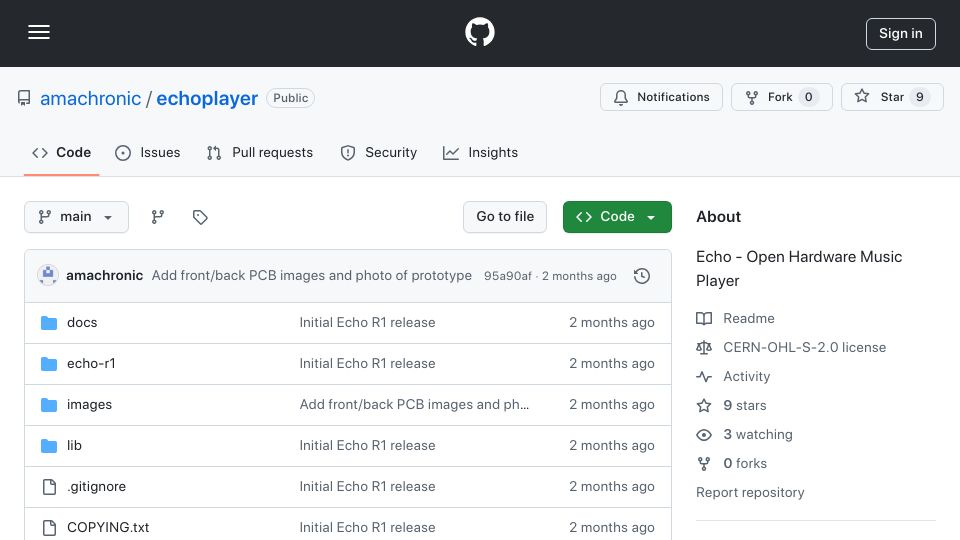Click the amachronic avatar in commit bar
960x540 pixels.
[48, 275]
